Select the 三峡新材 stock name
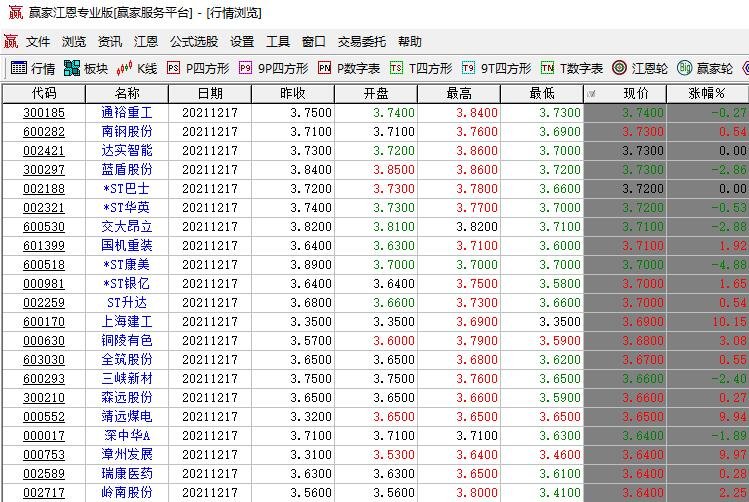 pos(127,378)
